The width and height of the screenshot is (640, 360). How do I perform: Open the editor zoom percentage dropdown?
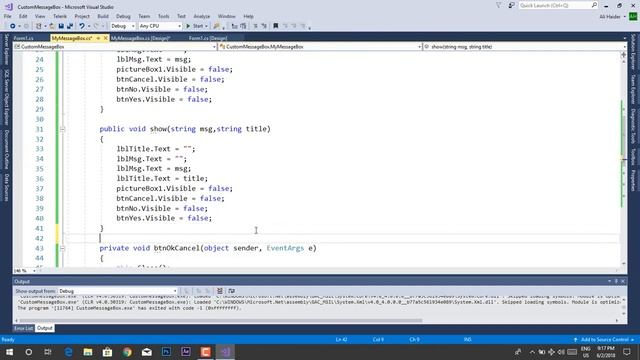point(25,271)
